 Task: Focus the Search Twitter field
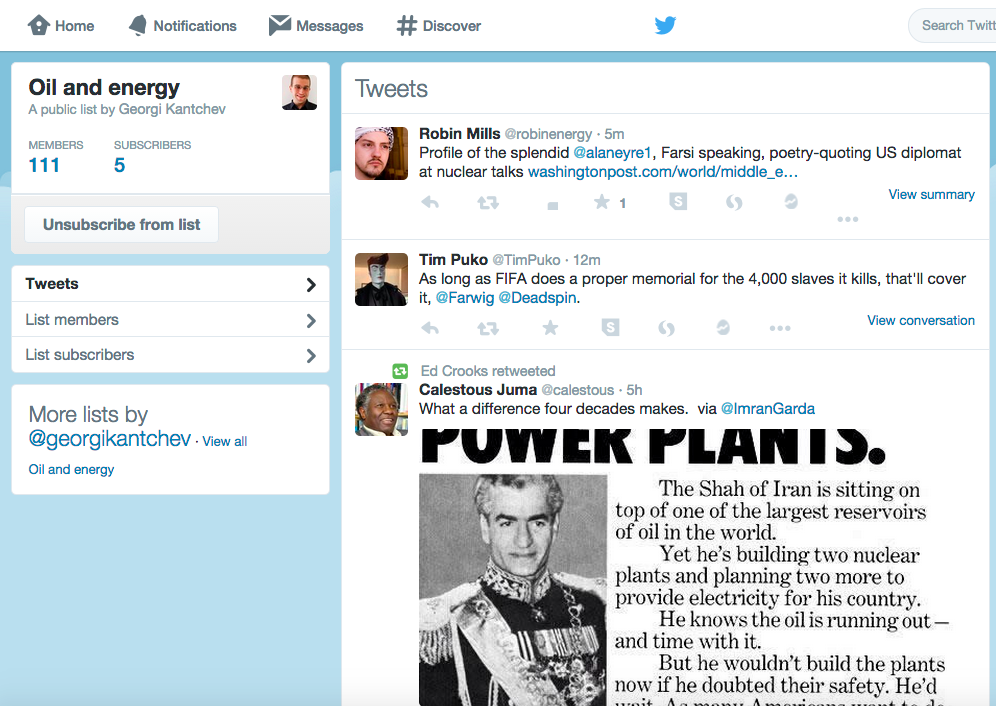(953, 25)
